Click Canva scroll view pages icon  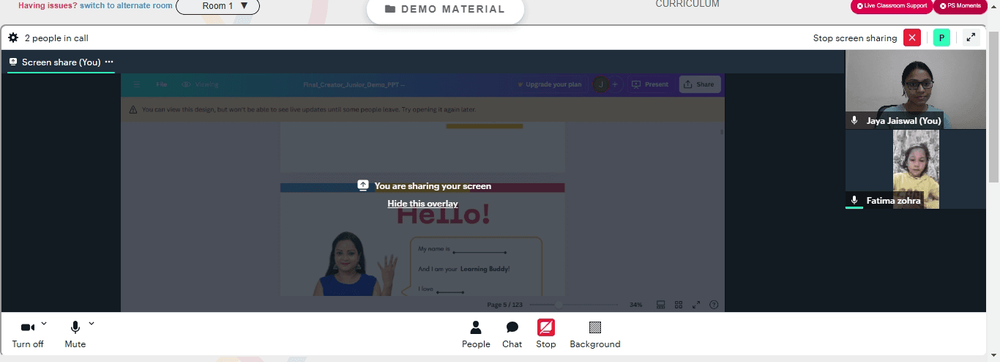[x=661, y=305]
